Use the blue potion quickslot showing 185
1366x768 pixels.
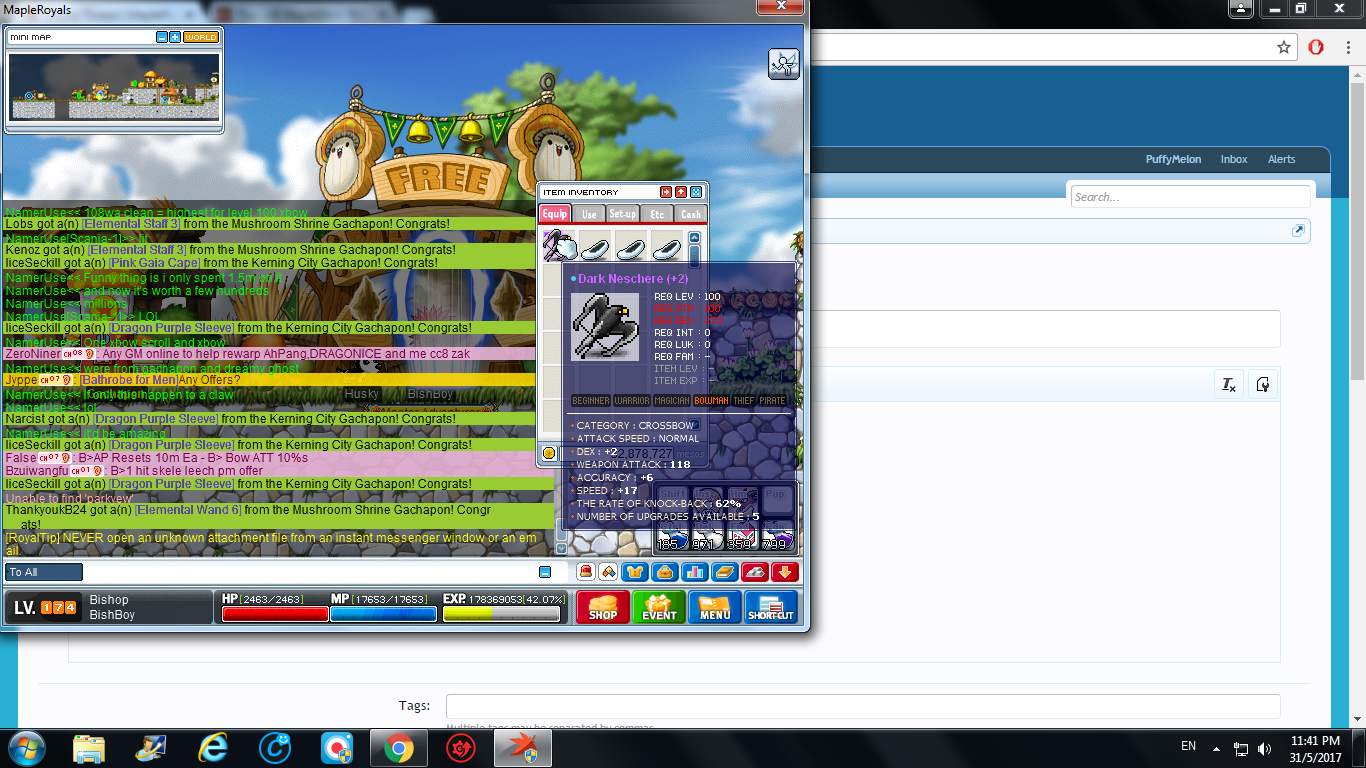point(672,536)
